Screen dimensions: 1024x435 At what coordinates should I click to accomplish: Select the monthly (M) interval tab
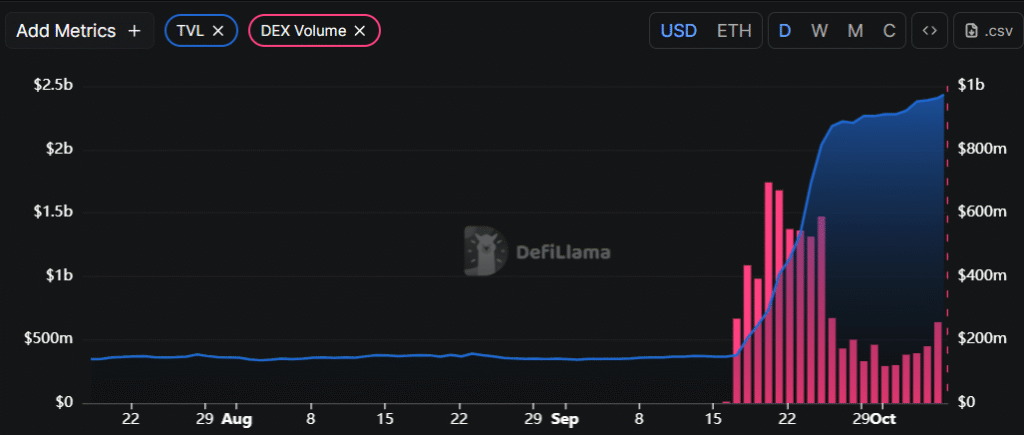click(855, 31)
